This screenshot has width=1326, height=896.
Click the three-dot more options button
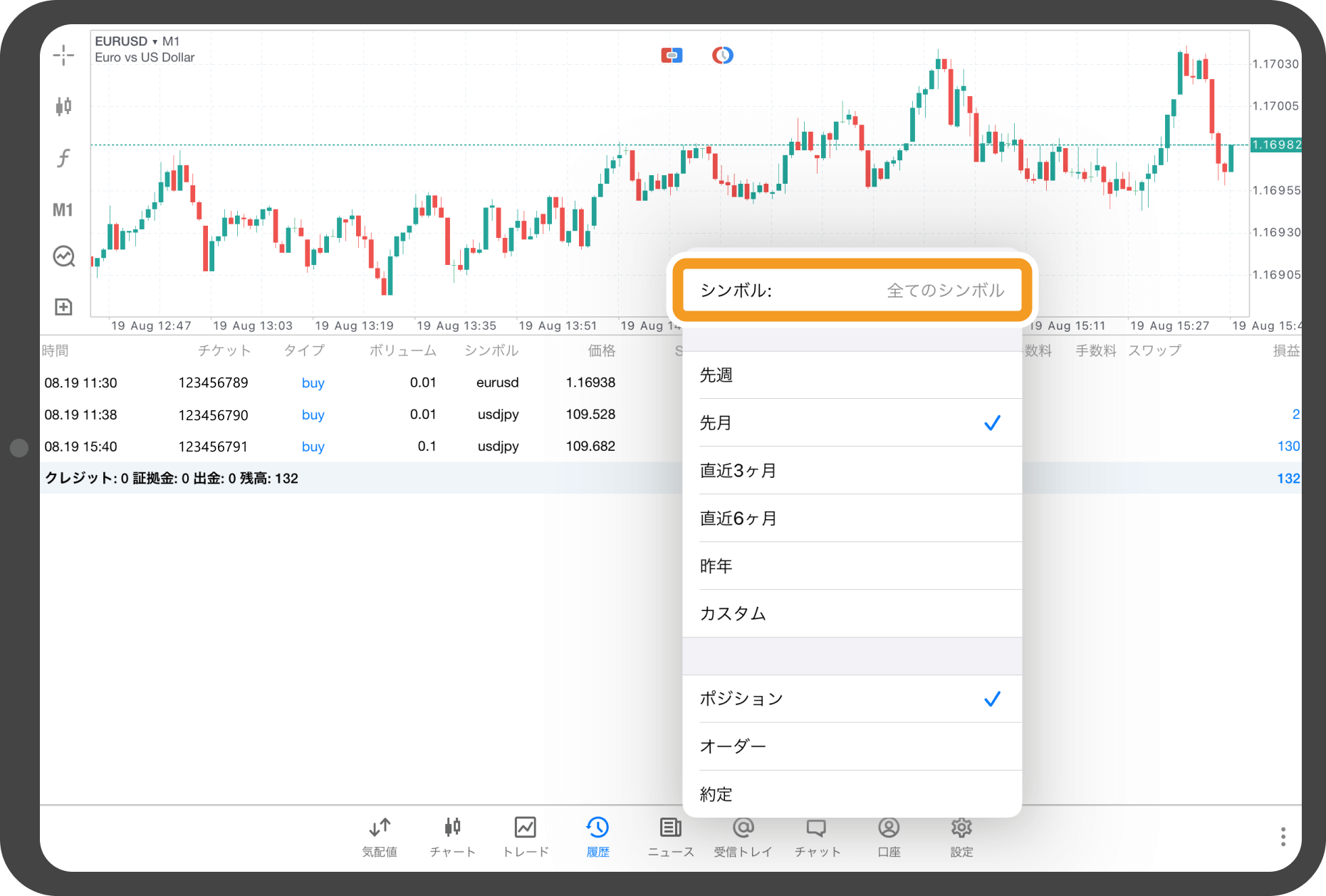tap(1283, 837)
